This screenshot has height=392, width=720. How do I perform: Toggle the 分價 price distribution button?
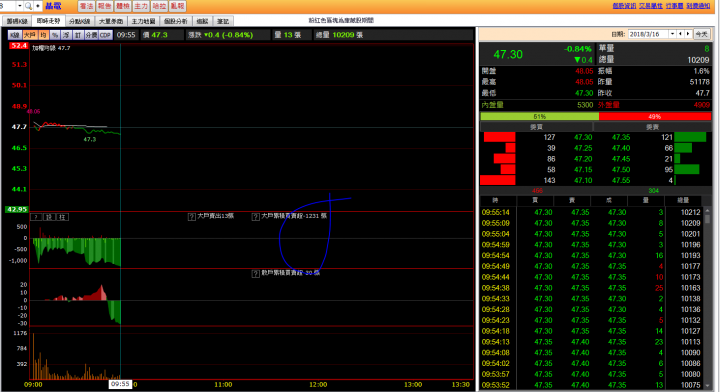(91, 35)
